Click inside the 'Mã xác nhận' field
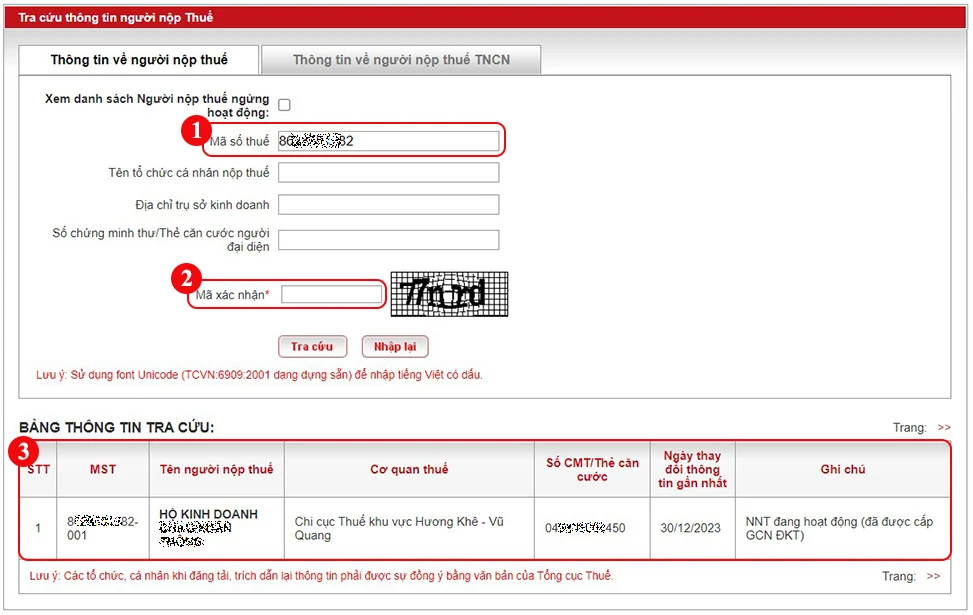 pos(331,293)
